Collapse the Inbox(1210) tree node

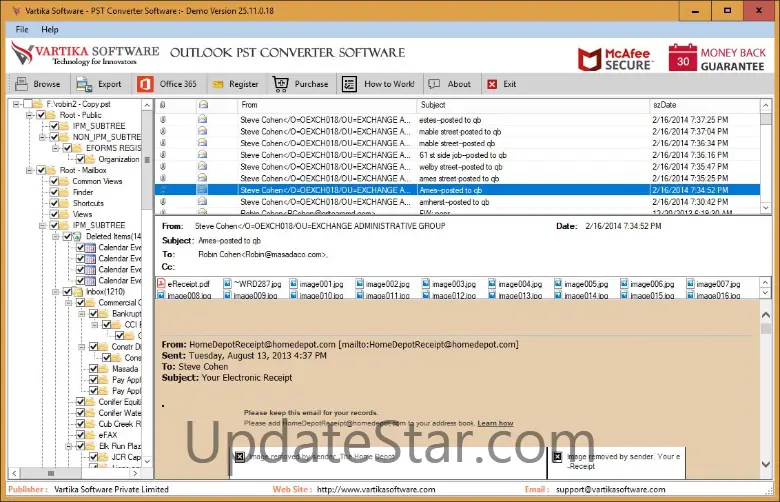[56, 292]
